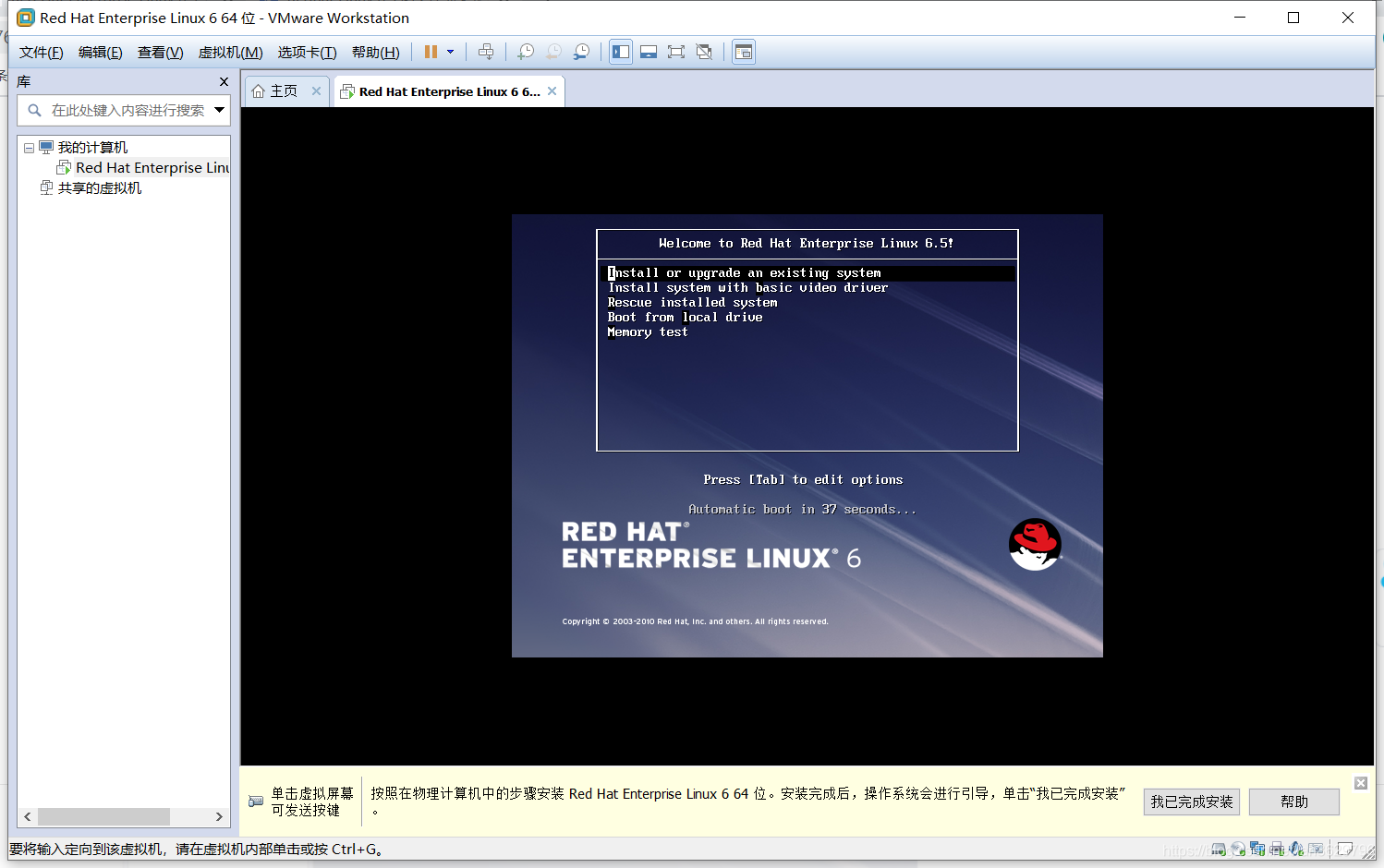The image size is (1384, 868).
Task: Choose Rescue installed system boot option
Action: coord(692,302)
